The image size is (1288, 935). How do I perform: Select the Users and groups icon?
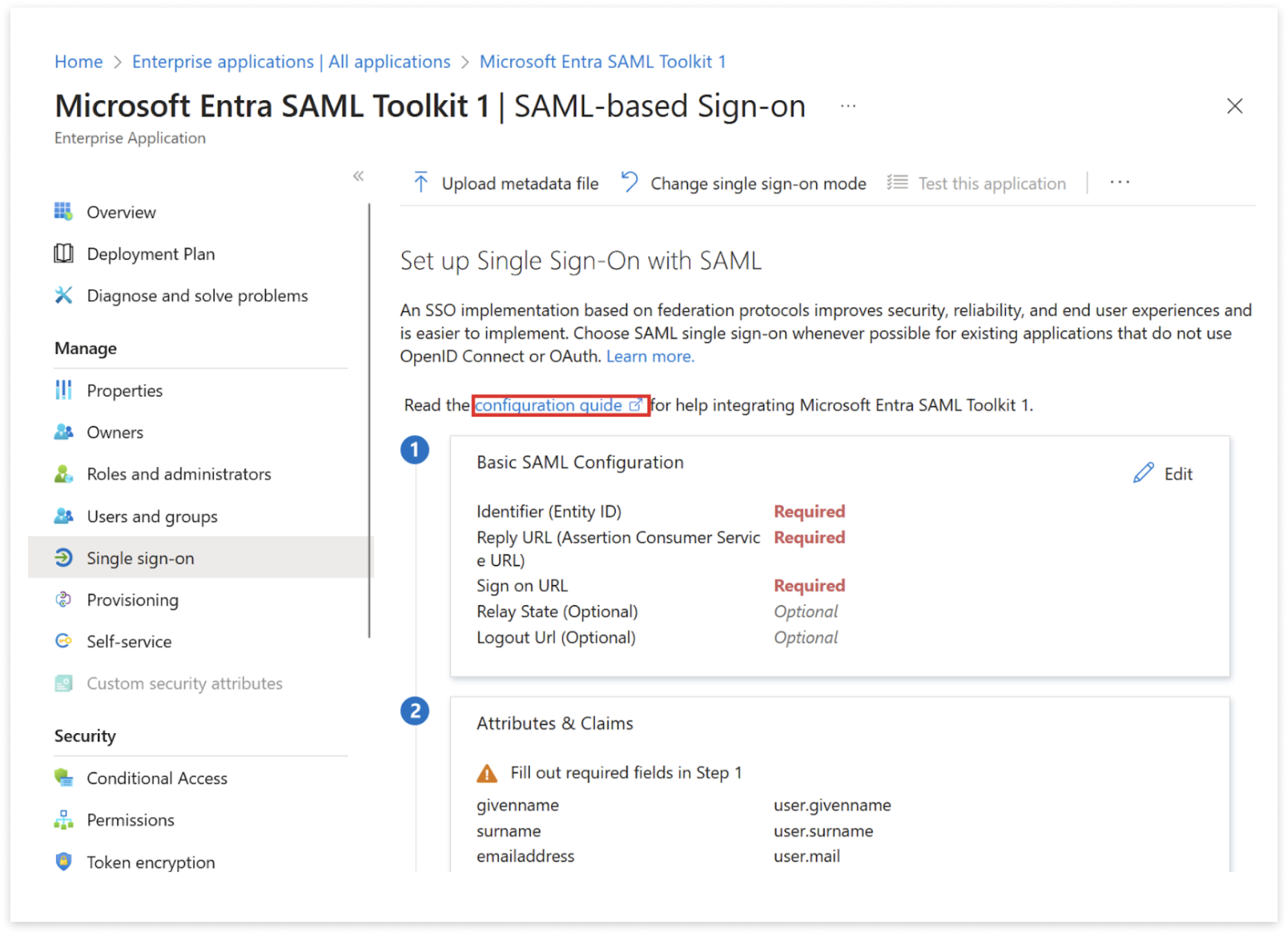coord(64,516)
